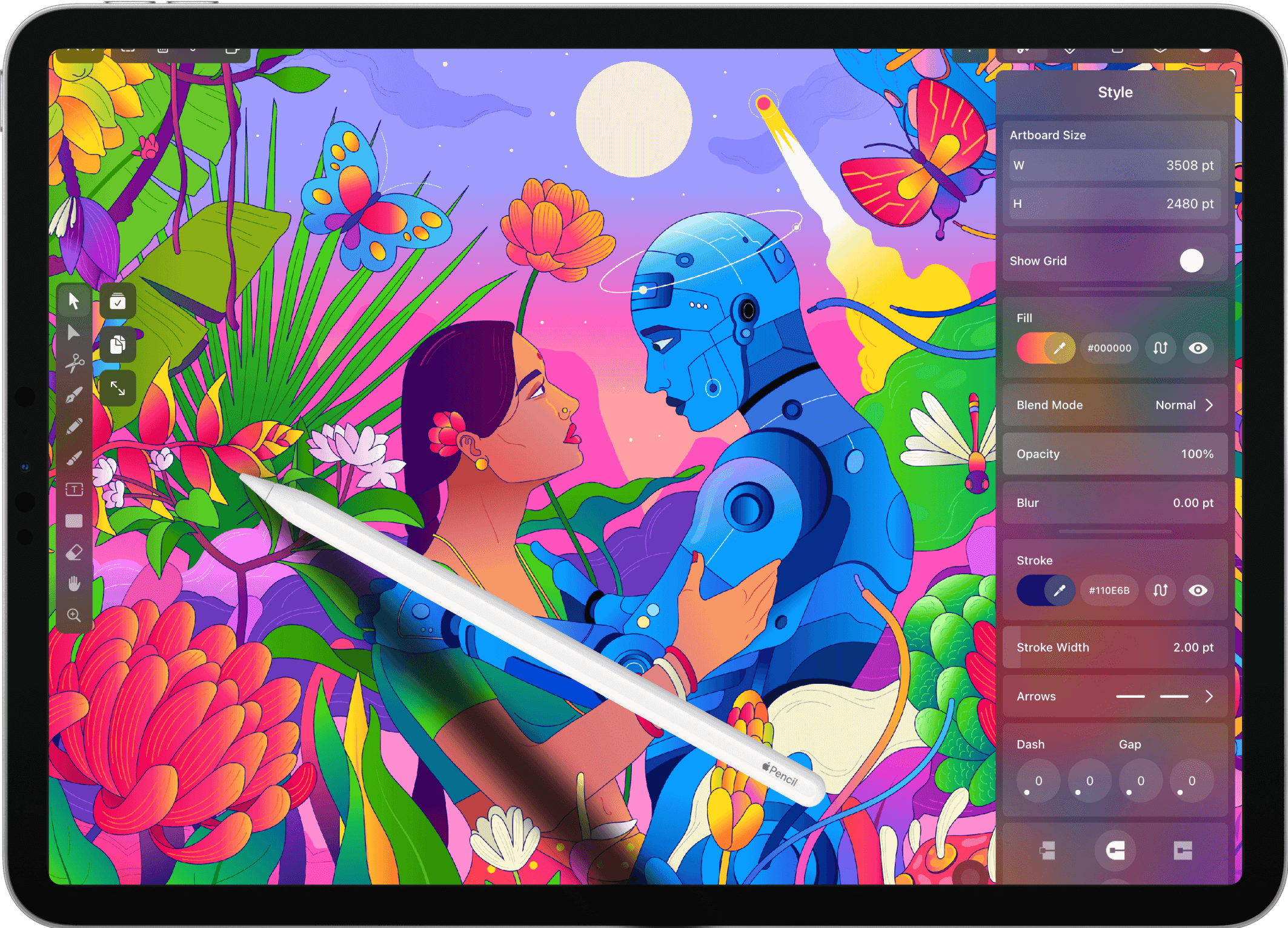
Task: Select the Eraser tool
Action: point(74,552)
